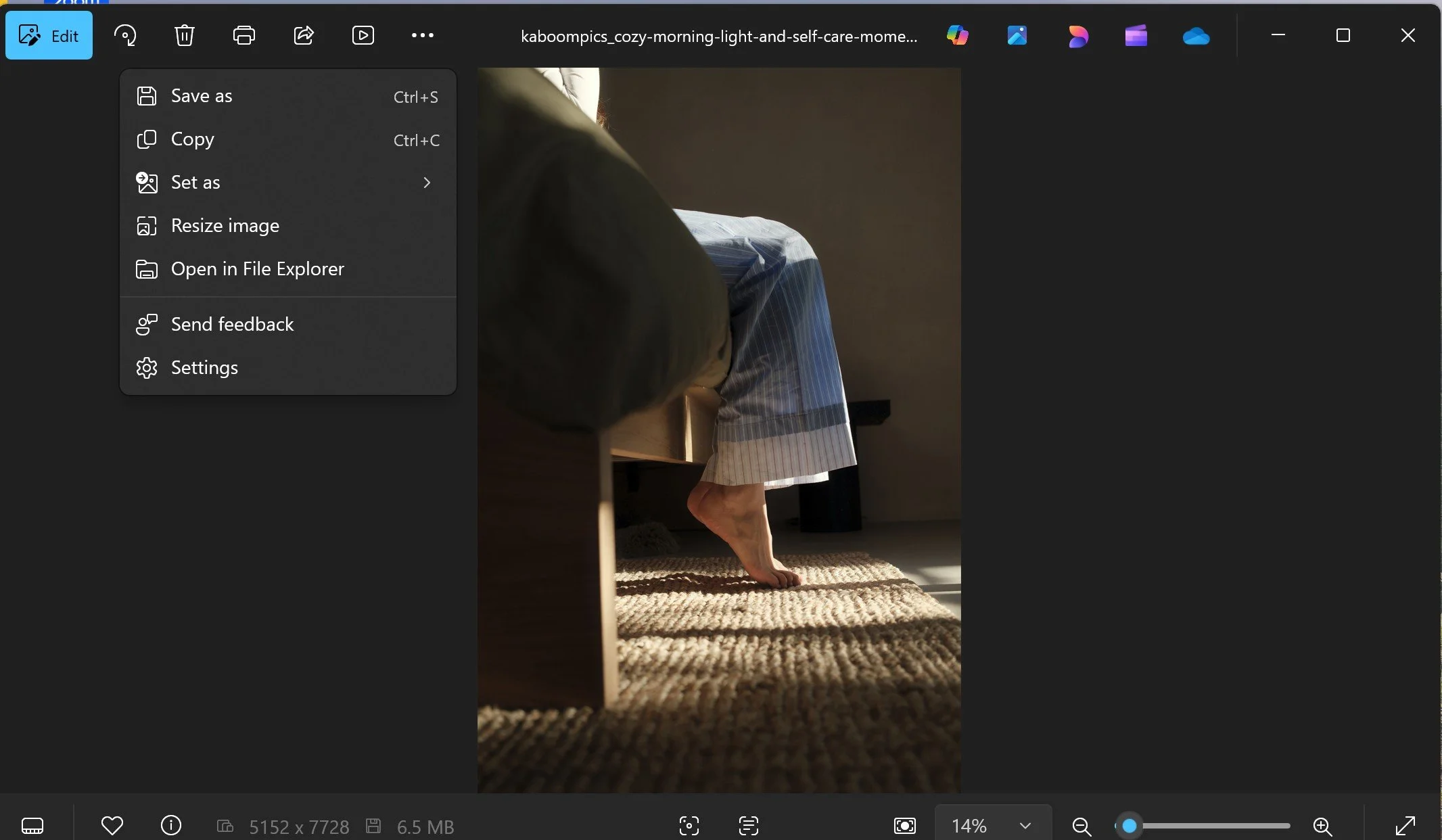This screenshot has width=1442, height=840.
Task: Open Clipchamp video editor icon
Action: (1136, 36)
